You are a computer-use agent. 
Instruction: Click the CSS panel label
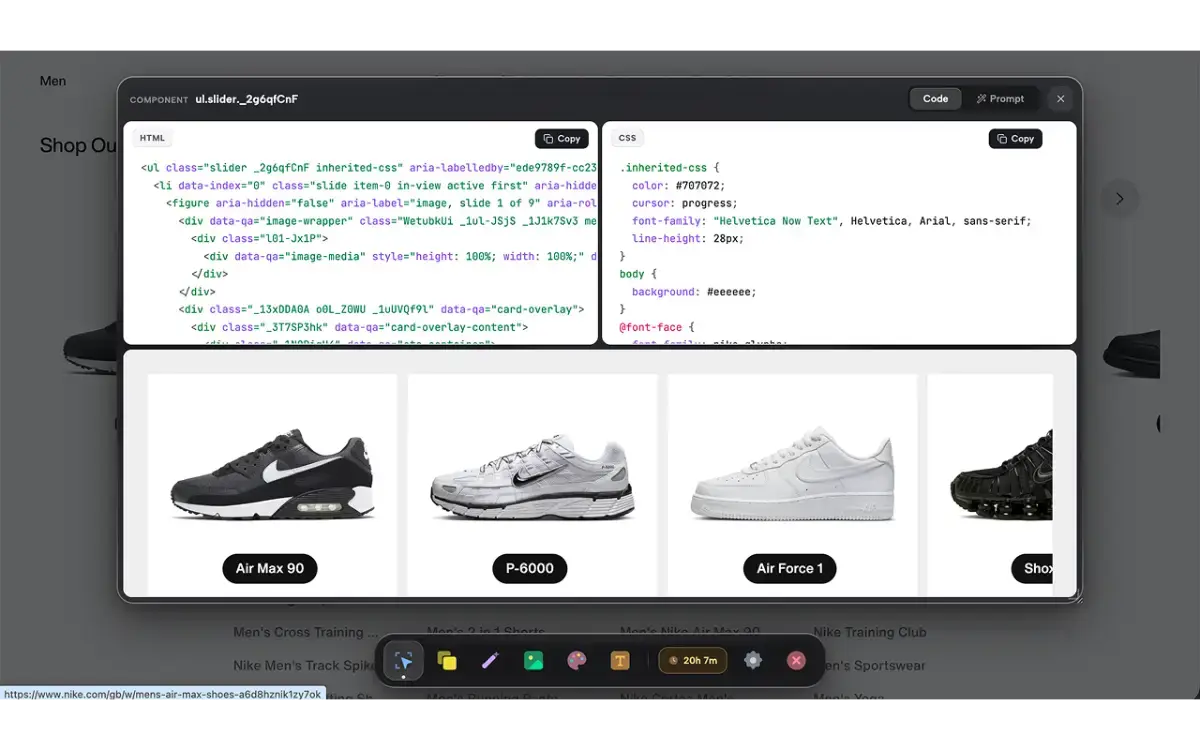[x=627, y=138]
